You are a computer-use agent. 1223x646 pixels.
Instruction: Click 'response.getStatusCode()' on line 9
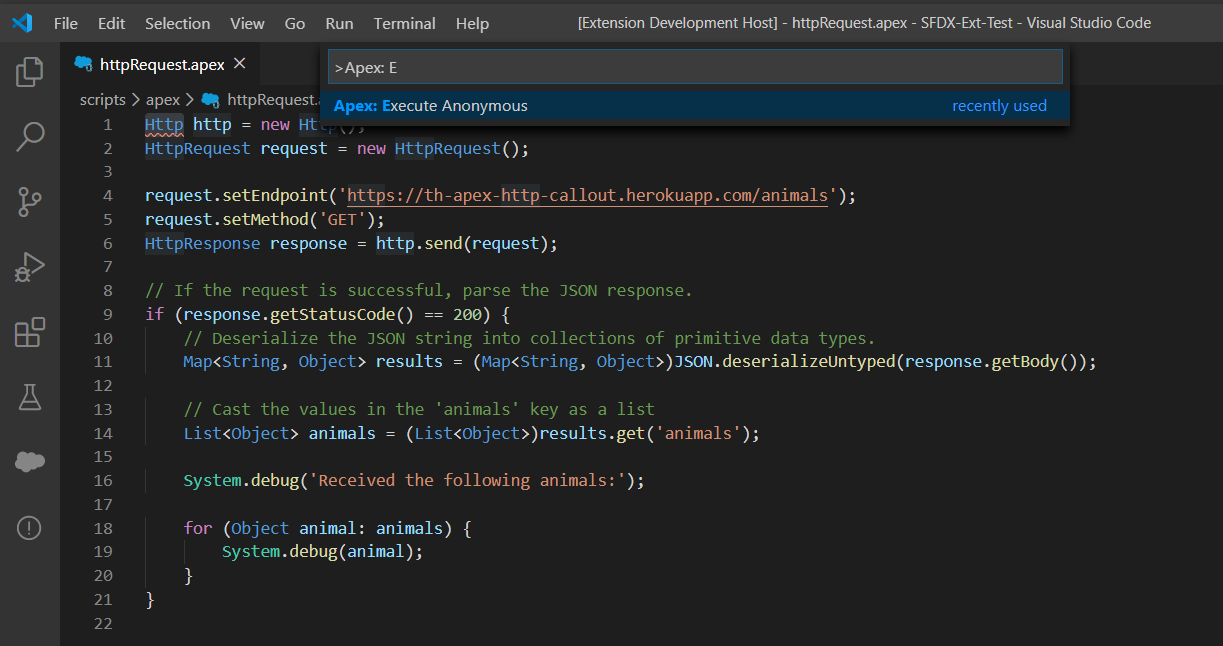[x=298, y=315]
